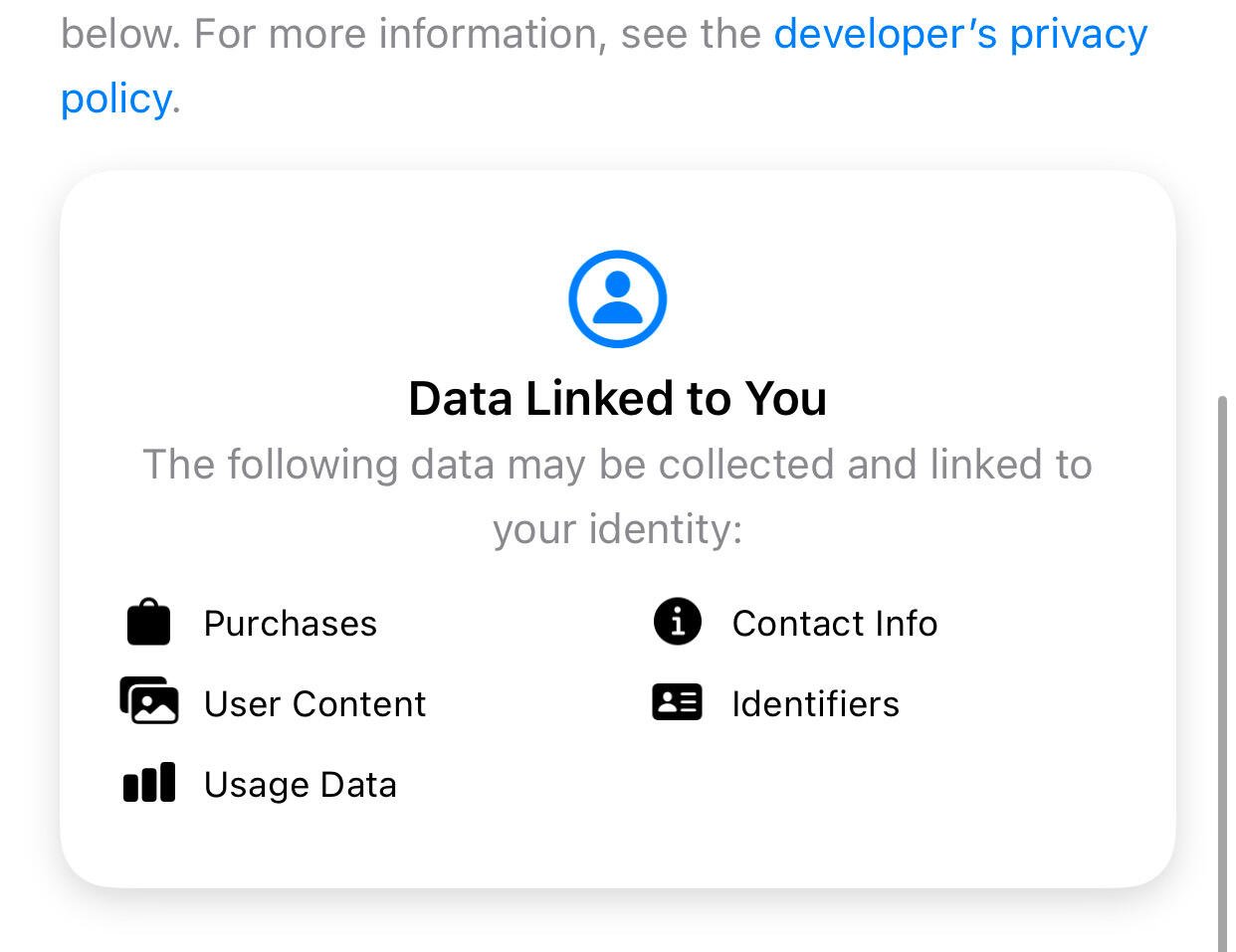The height and width of the screenshot is (952, 1236).
Task: Click the Purchases shopping bag icon
Action: click(149, 623)
